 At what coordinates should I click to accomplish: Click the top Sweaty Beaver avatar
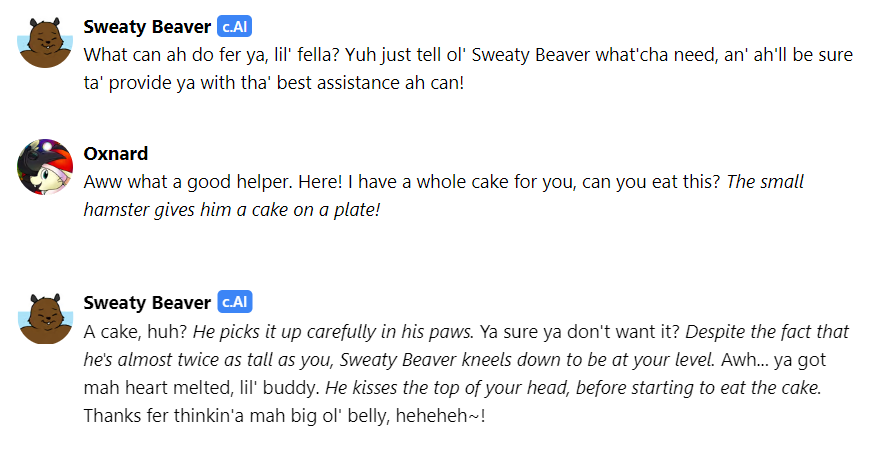[45, 41]
